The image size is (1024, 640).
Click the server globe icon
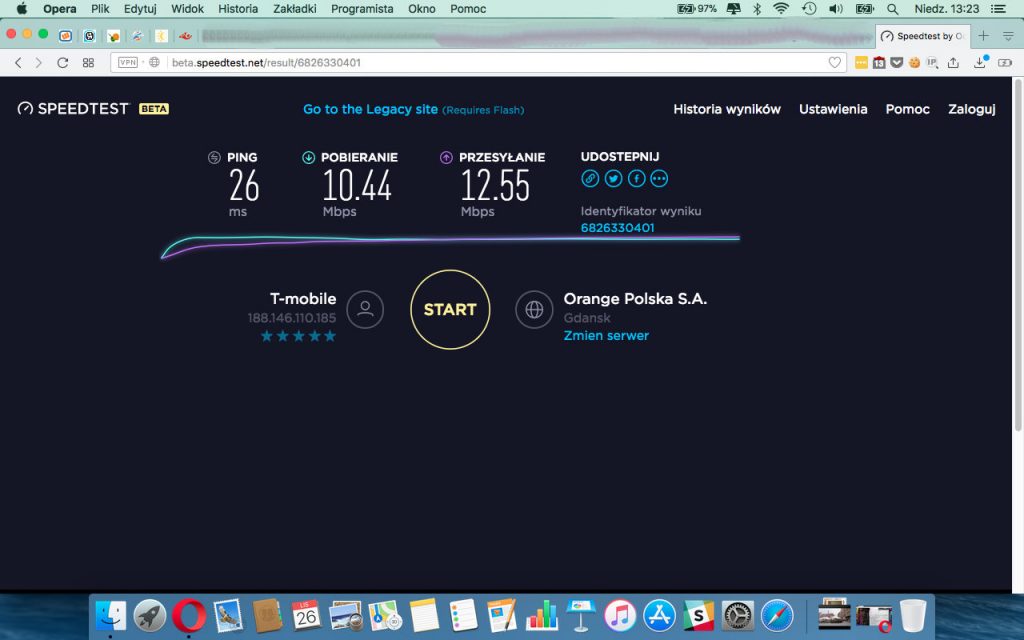[534, 310]
